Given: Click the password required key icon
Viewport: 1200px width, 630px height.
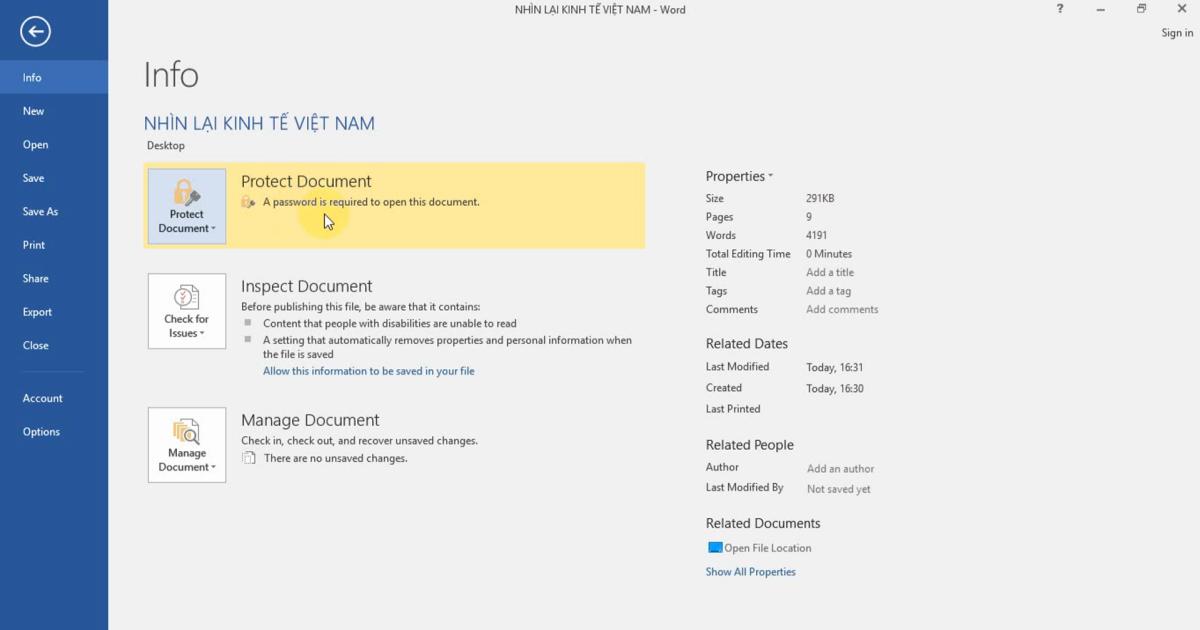Looking at the screenshot, I should 247,202.
